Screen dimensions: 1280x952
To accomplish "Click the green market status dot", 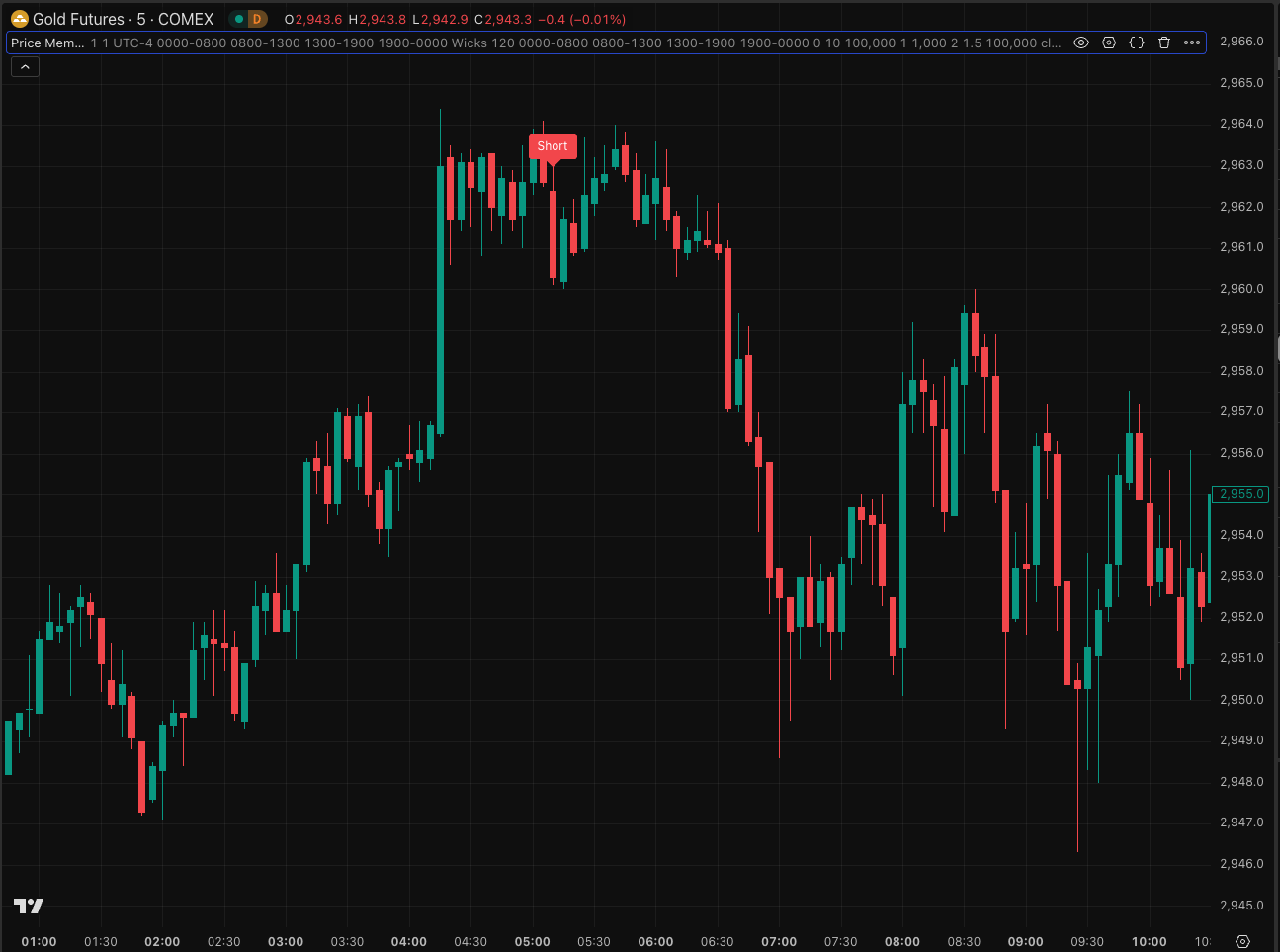I will (x=238, y=19).
